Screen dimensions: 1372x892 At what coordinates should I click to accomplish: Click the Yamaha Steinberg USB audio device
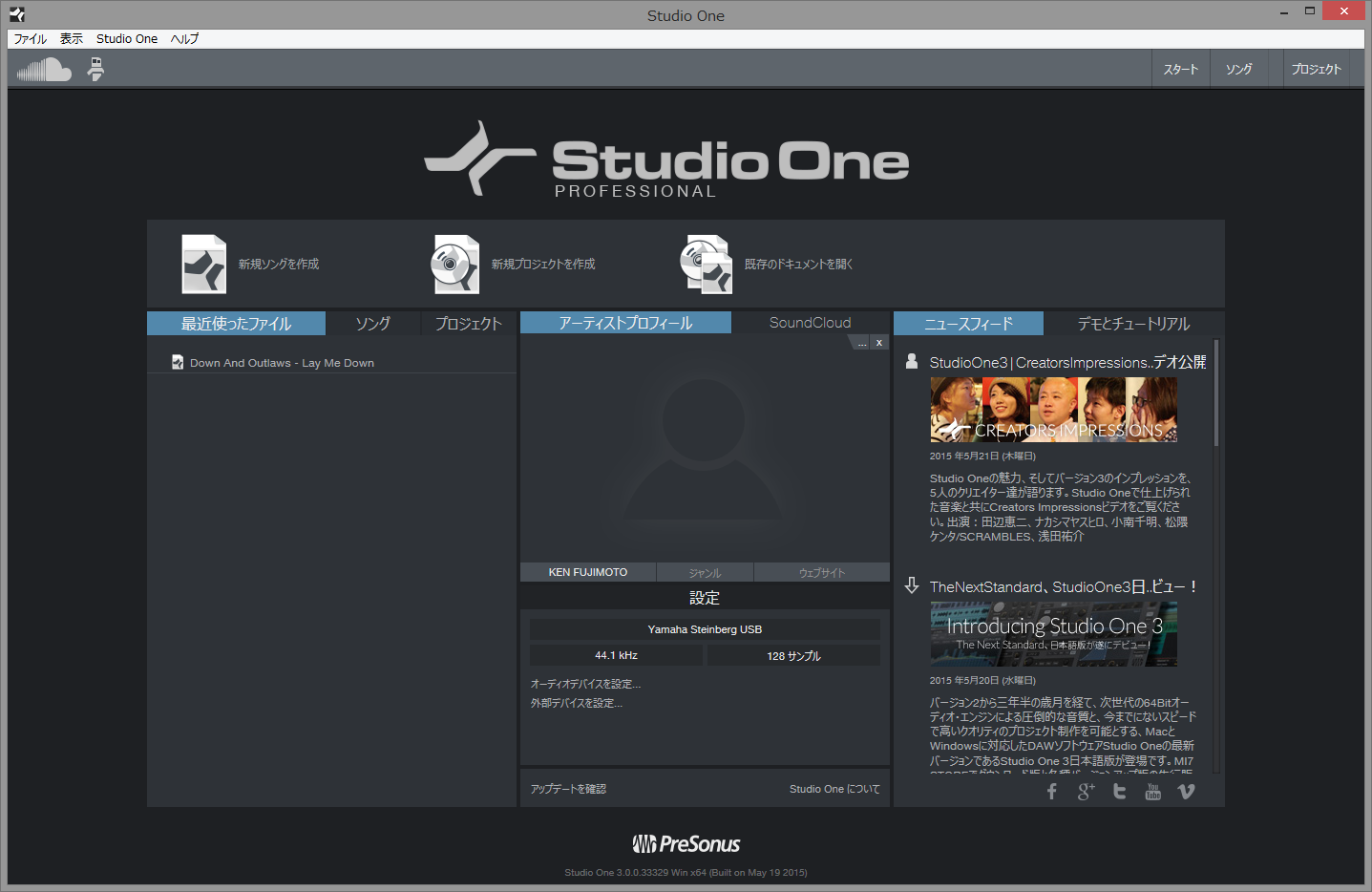click(705, 629)
